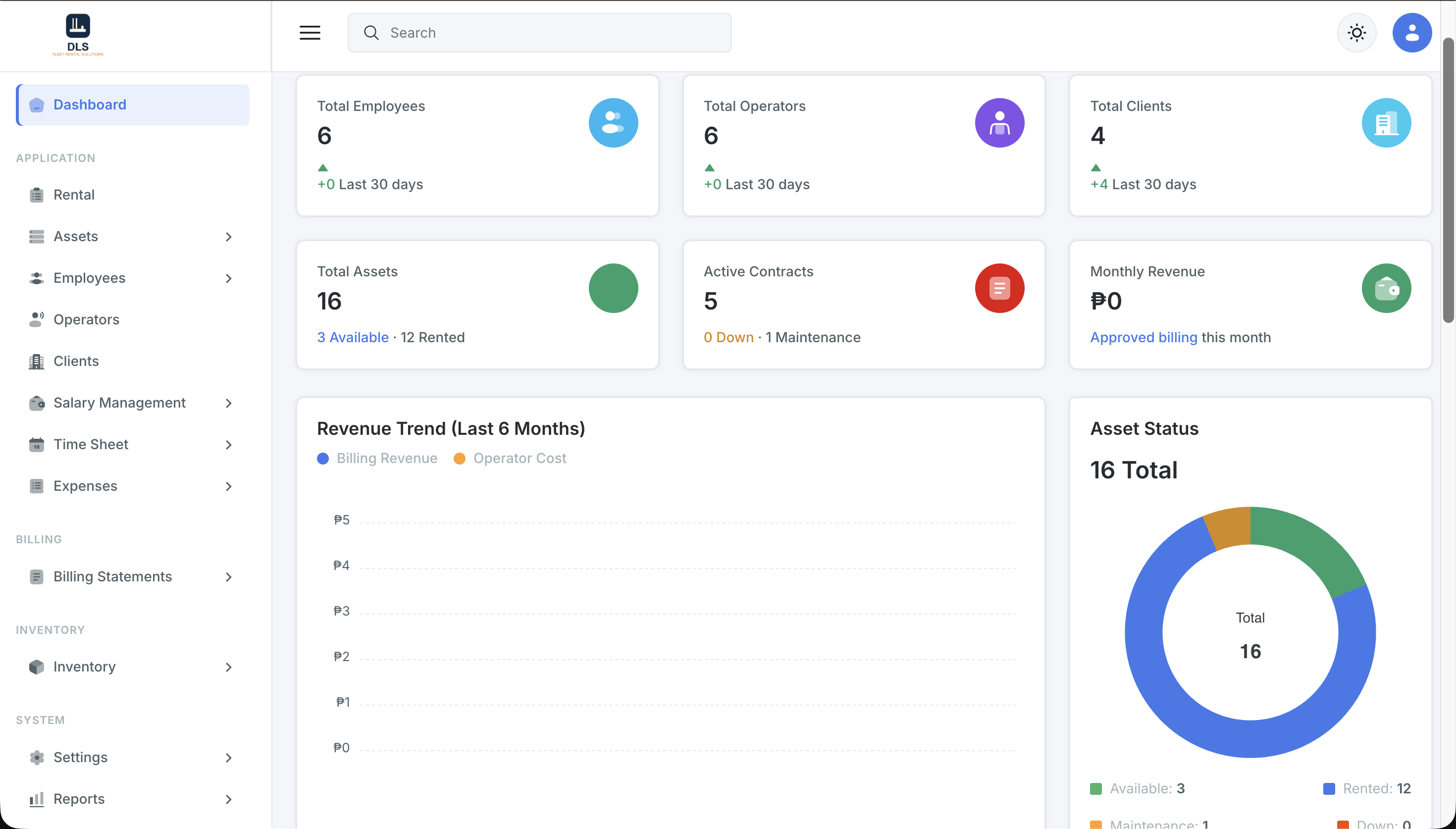This screenshot has width=1456, height=829.
Task: Expand the Time Sheet chevron
Action: (228, 444)
